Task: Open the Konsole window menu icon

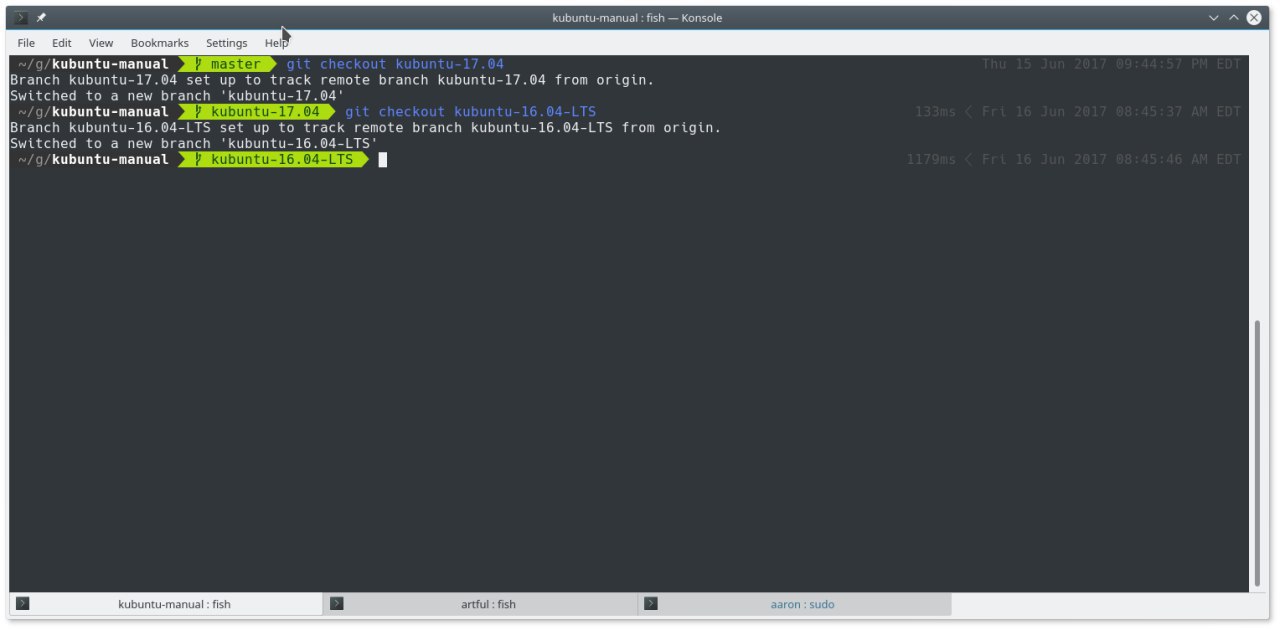Action: click(22, 18)
